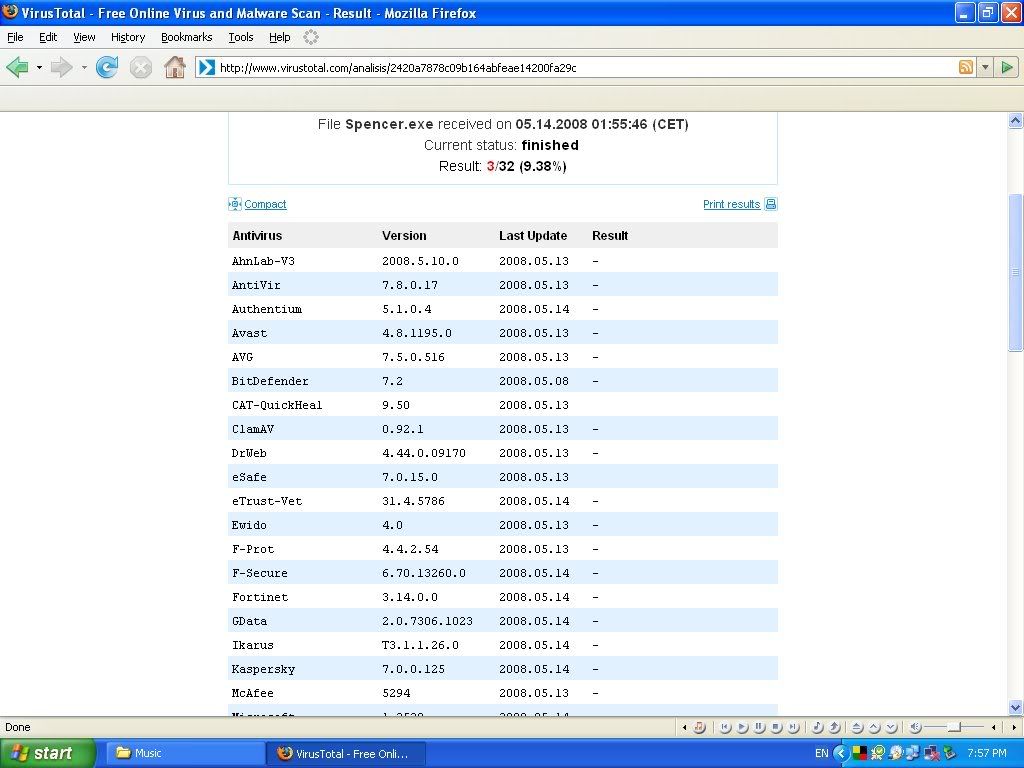
Task: Click the Print results link
Action: point(731,204)
